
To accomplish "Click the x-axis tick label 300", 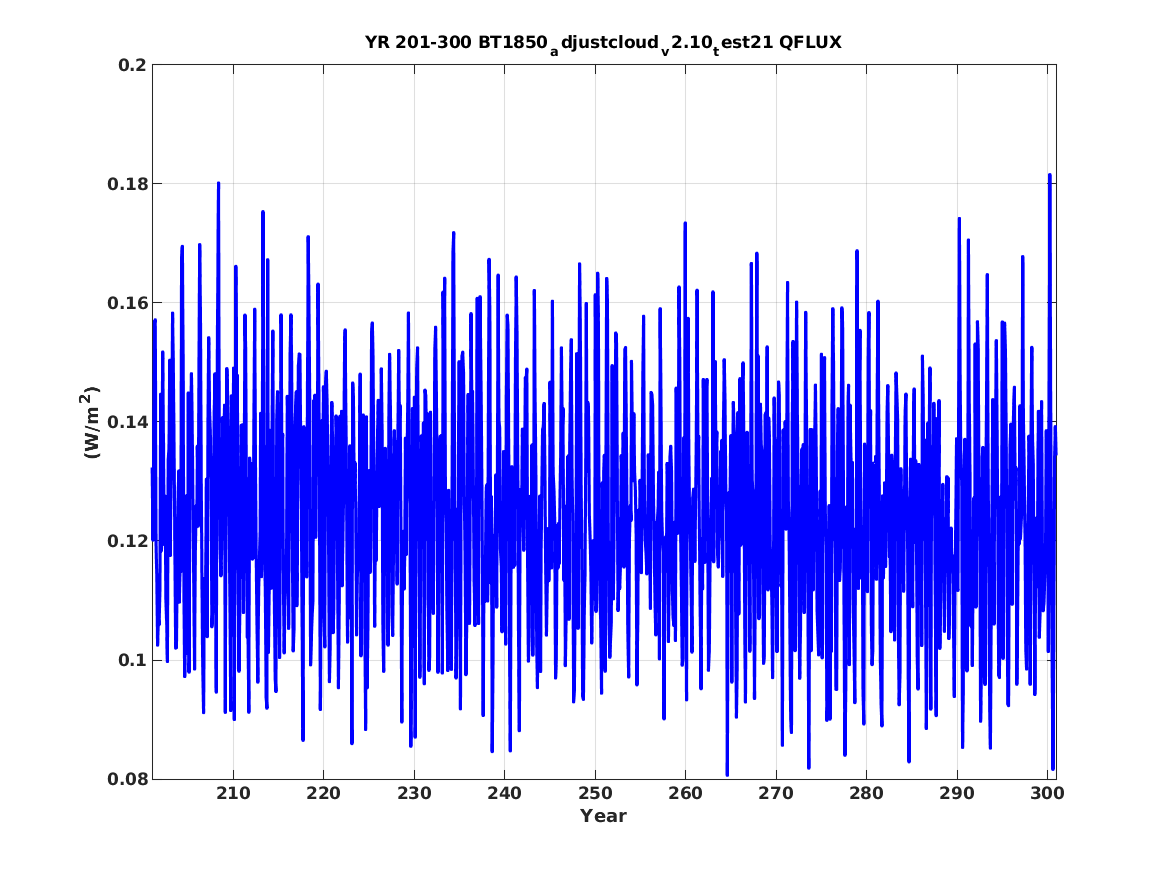I will tap(1047, 793).
